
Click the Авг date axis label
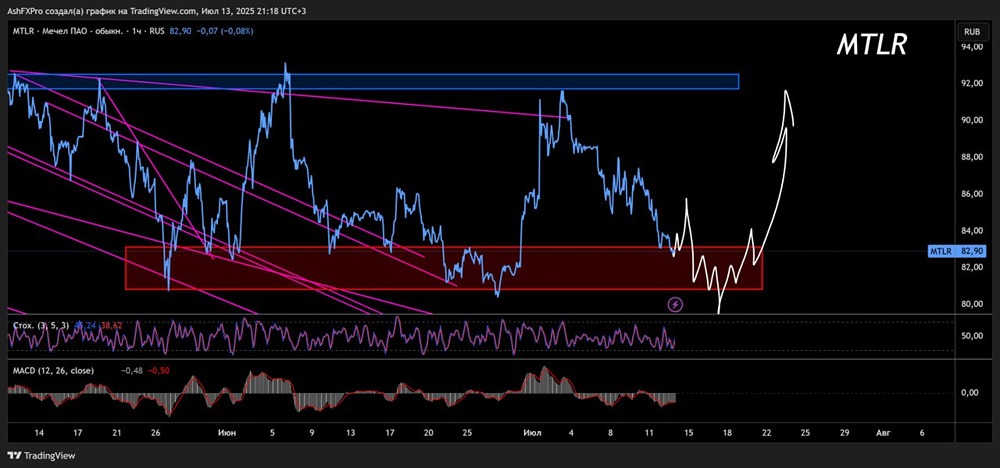tap(883, 433)
